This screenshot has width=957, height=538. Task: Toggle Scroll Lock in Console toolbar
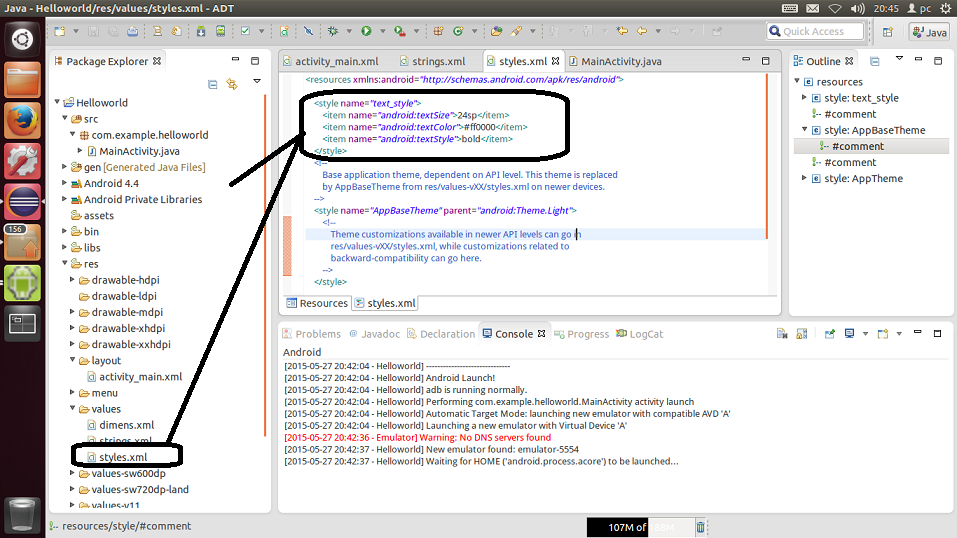801,333
